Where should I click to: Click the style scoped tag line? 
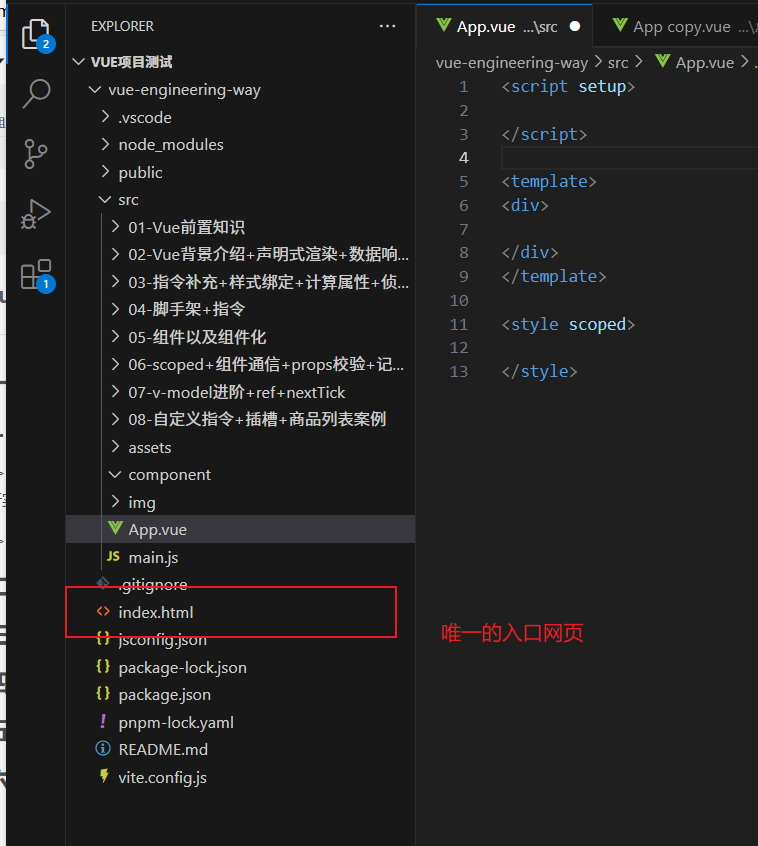tap(568, 324)
